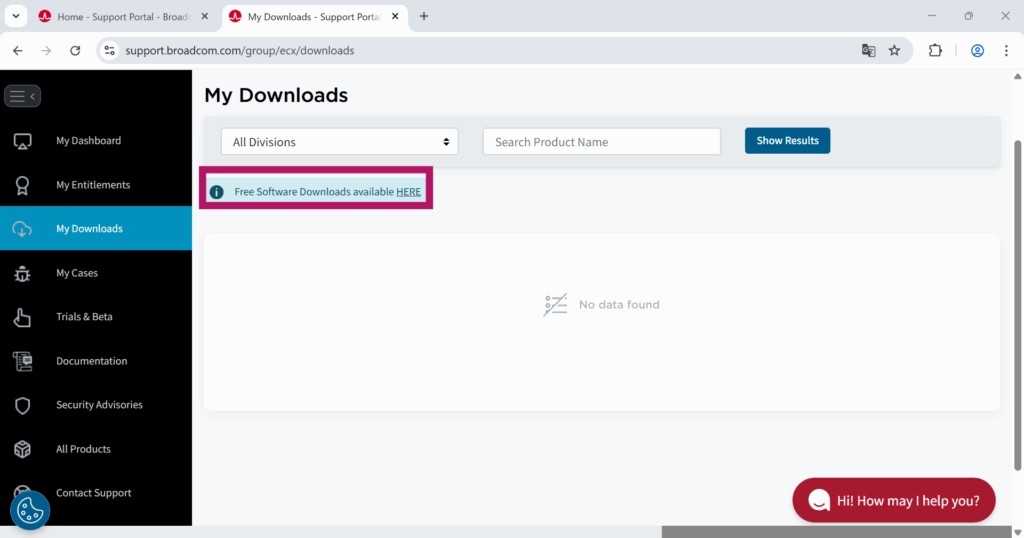Click the Security Advisories shield icon
This screenshot has height=538, width=1024.
[23, 405]
